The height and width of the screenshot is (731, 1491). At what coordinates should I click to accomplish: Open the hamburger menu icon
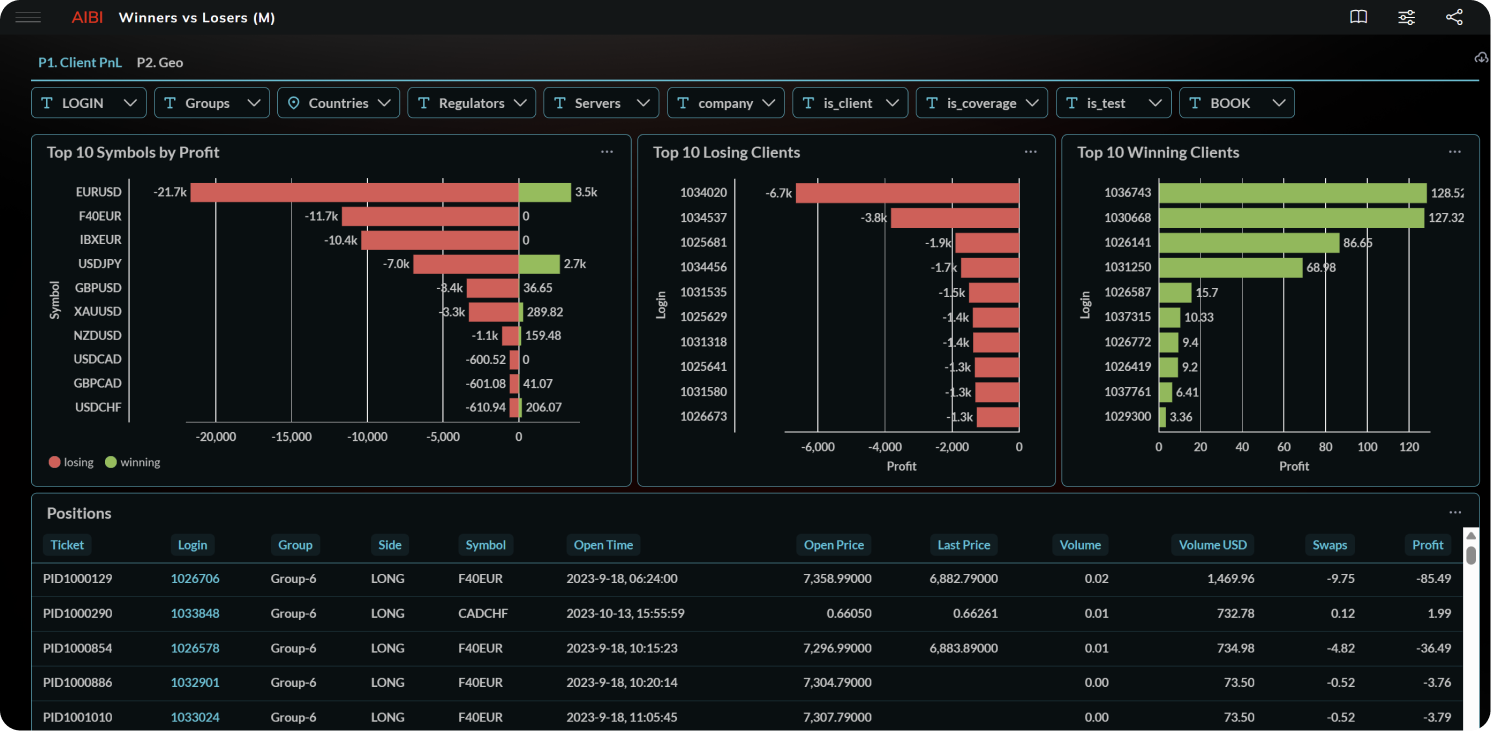coord(29,17)
